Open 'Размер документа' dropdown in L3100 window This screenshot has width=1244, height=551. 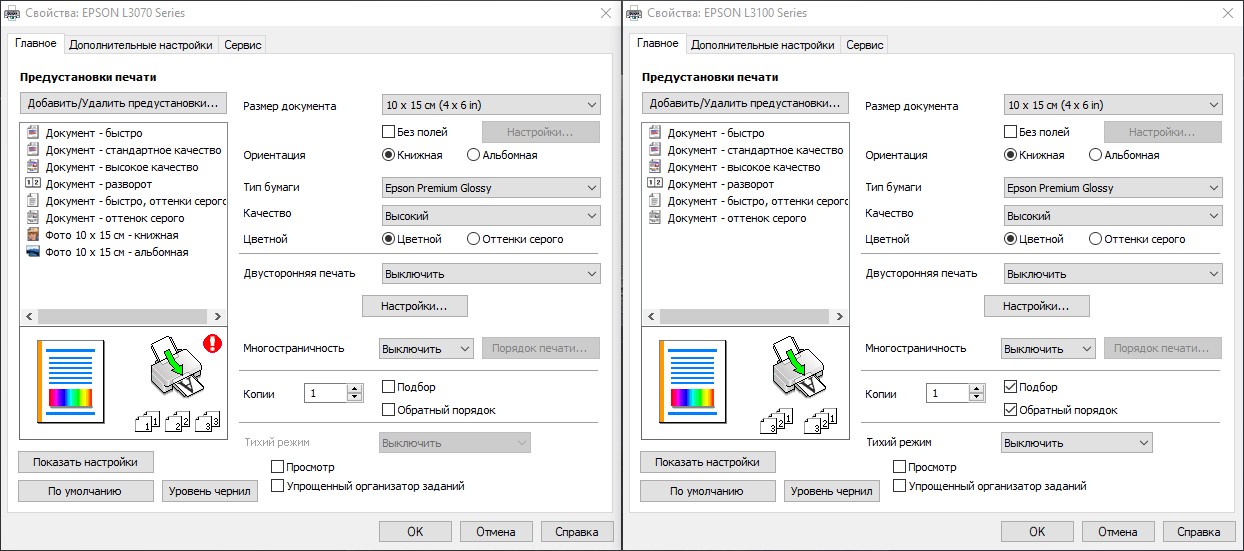point(1113,105)
